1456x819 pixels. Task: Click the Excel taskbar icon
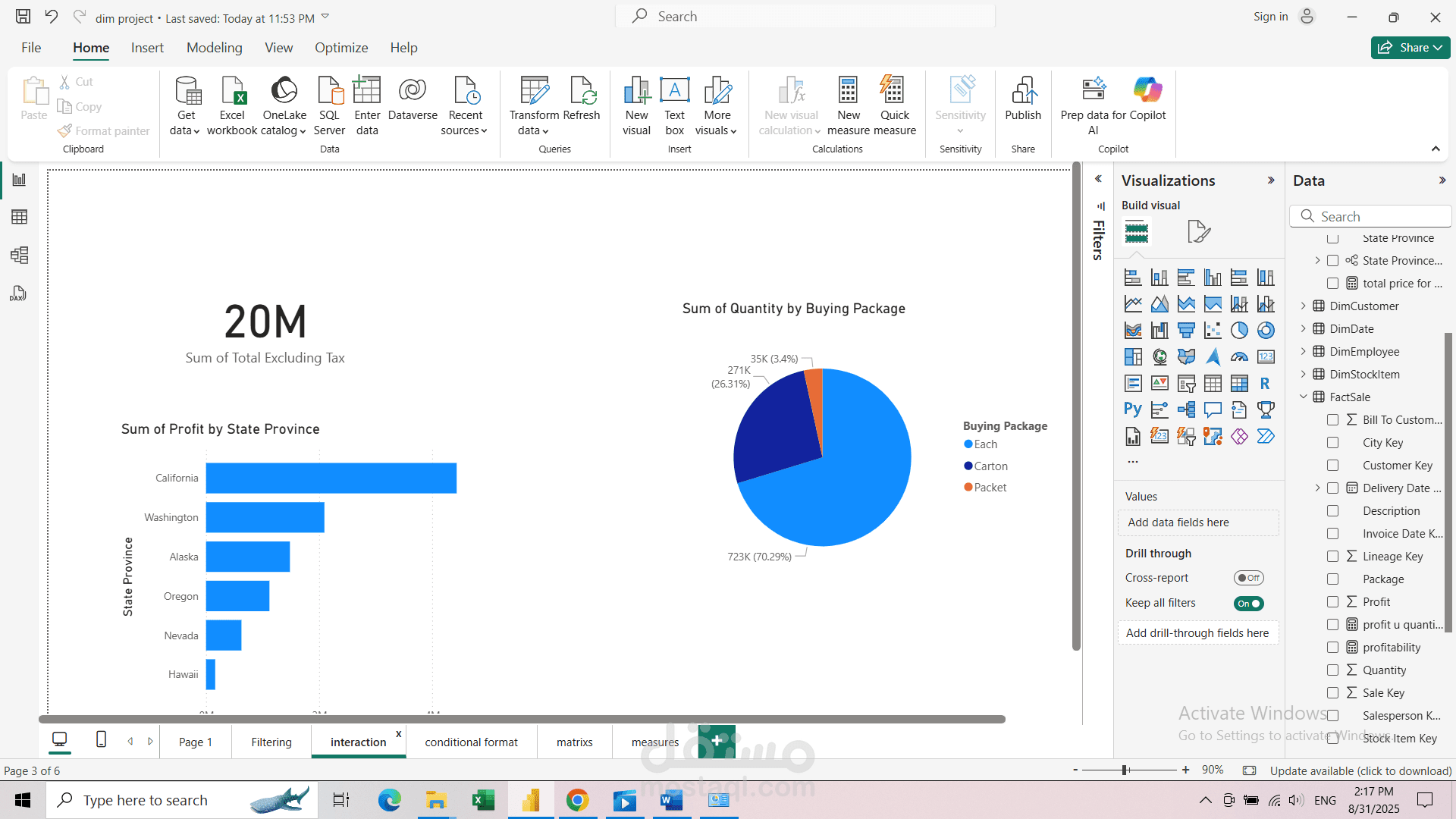(483, 800)
